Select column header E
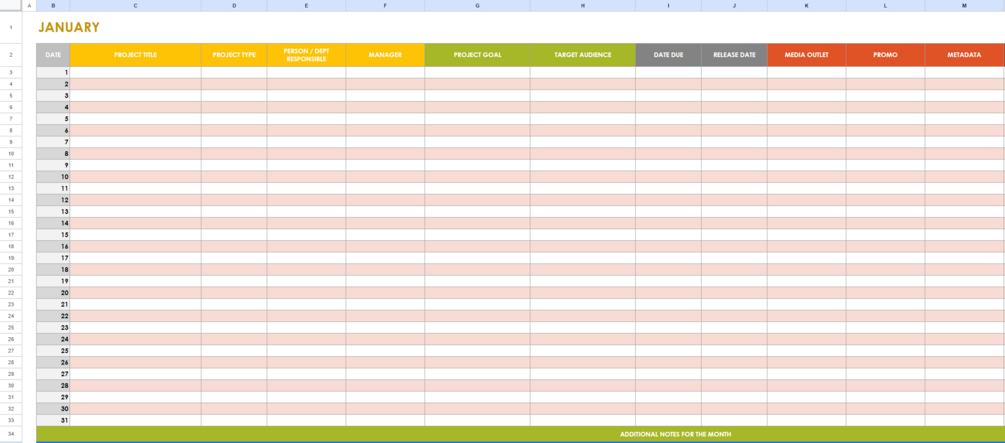The height and width of the screenshot is (443, 1005). click(306, 6)
